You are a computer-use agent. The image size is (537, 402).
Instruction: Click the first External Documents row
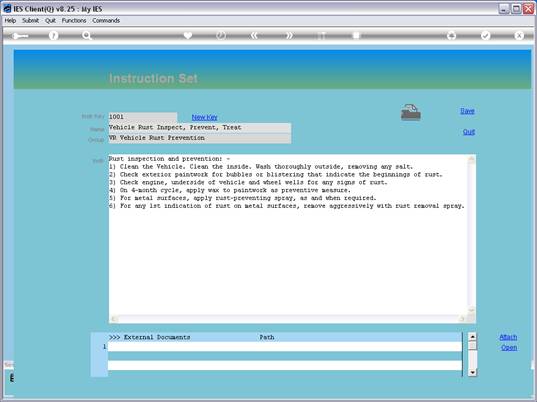pyautogui.click(x=285, y=347)
